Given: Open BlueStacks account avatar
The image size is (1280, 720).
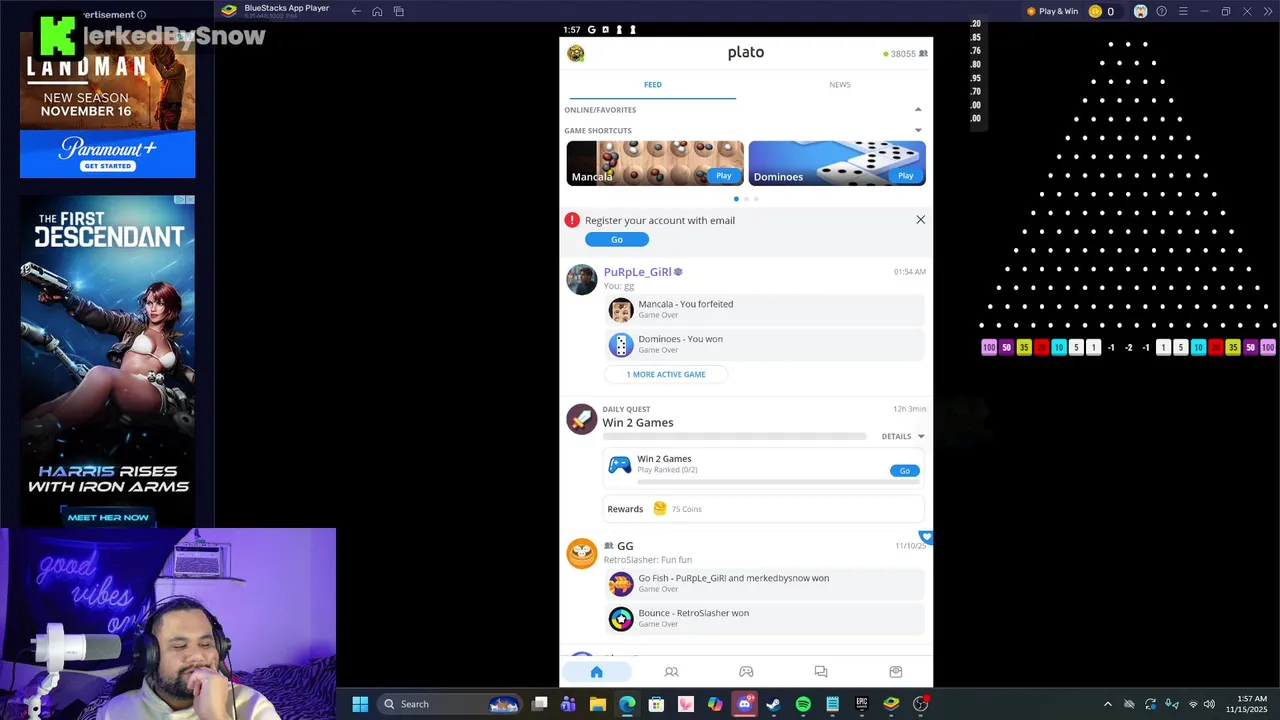Looking at the screenshot, I should (1140, 11).
